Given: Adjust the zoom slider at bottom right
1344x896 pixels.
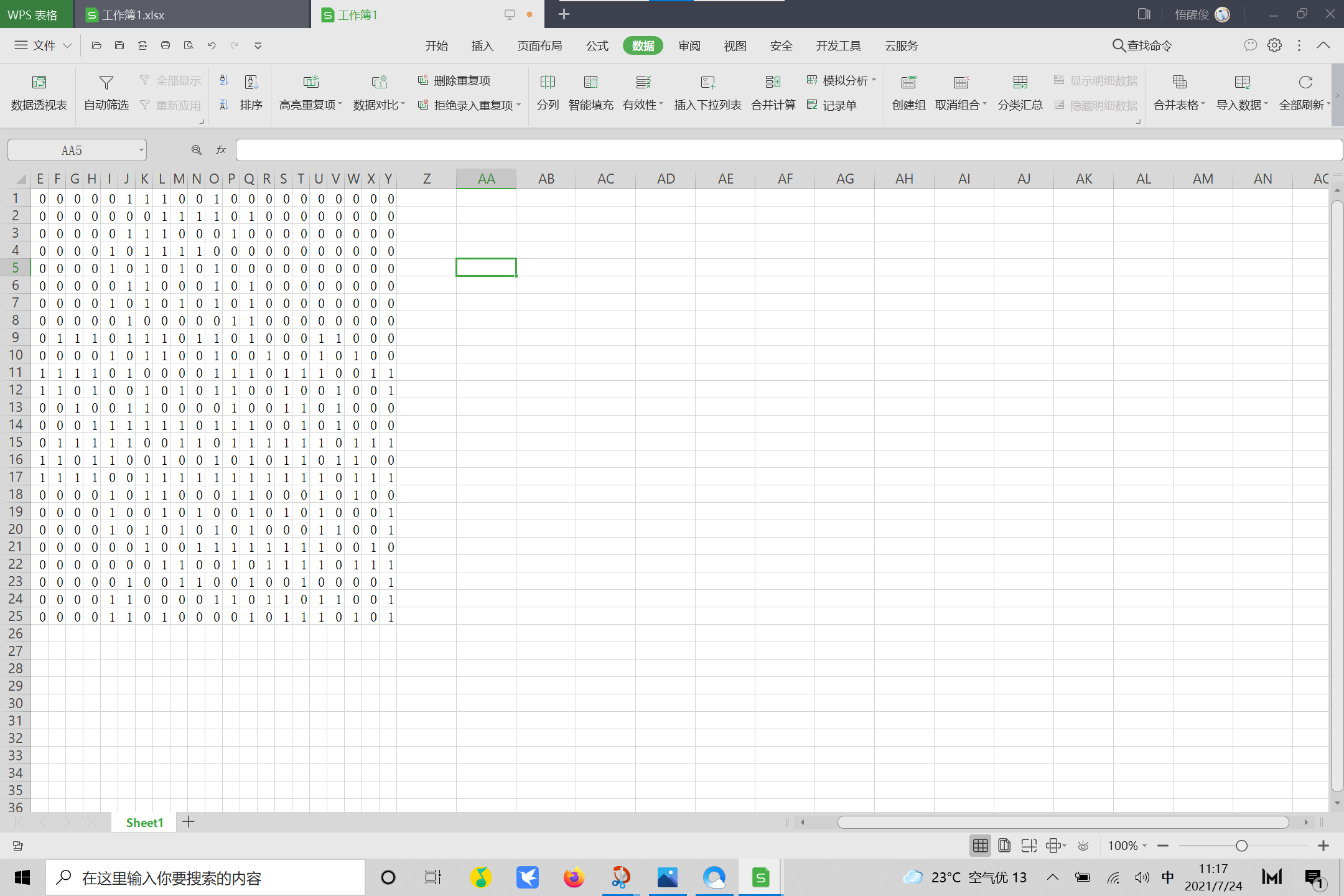Looking at the screenshot, I should (1241, 846).
